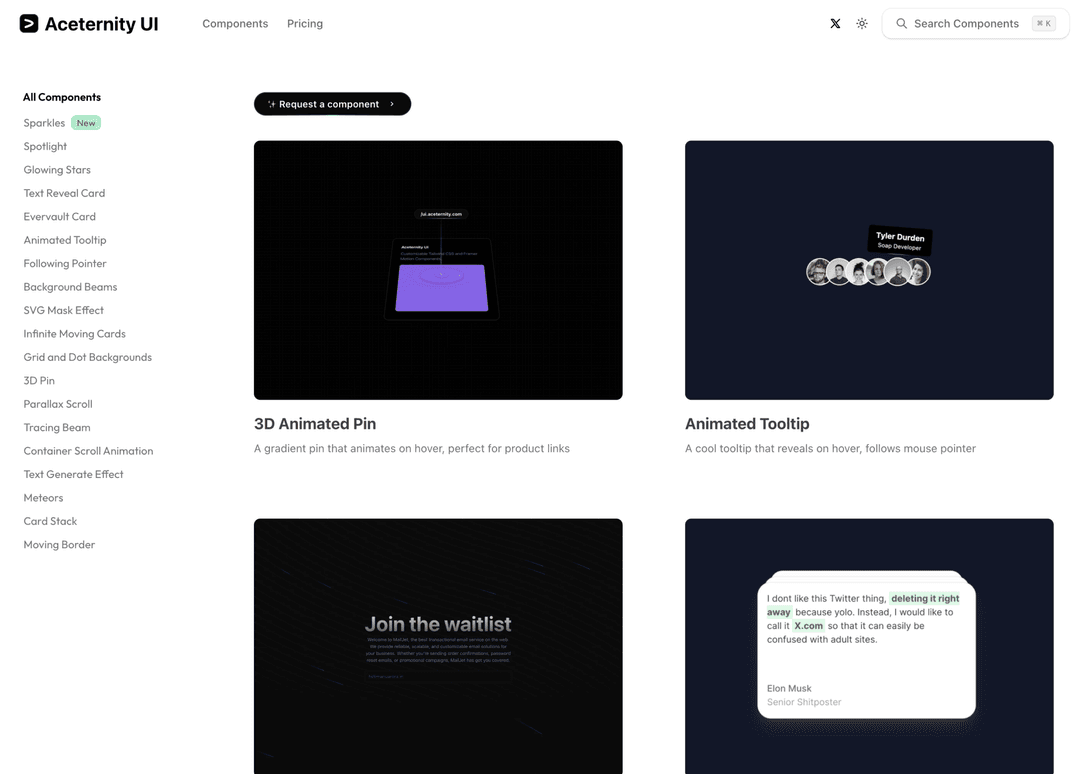This screenshot has height=774, width=1080.
Task: Open the Animated Tooltip heading link
Action: (x=747, y=424)
